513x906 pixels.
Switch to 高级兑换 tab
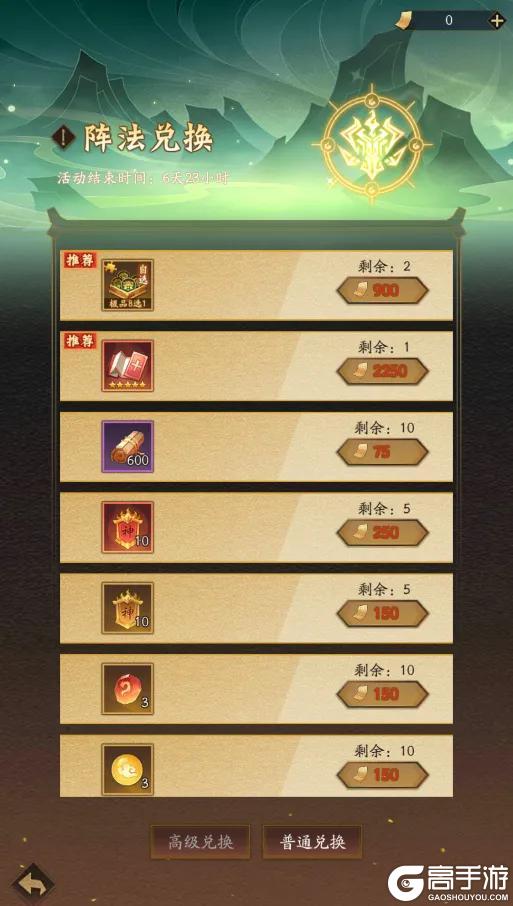(x=200, y=842)
